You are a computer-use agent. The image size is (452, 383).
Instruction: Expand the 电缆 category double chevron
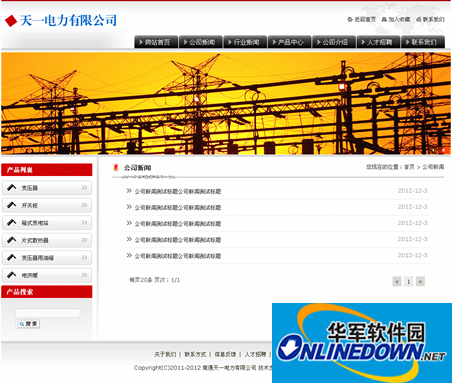click(x=84, y=275)
